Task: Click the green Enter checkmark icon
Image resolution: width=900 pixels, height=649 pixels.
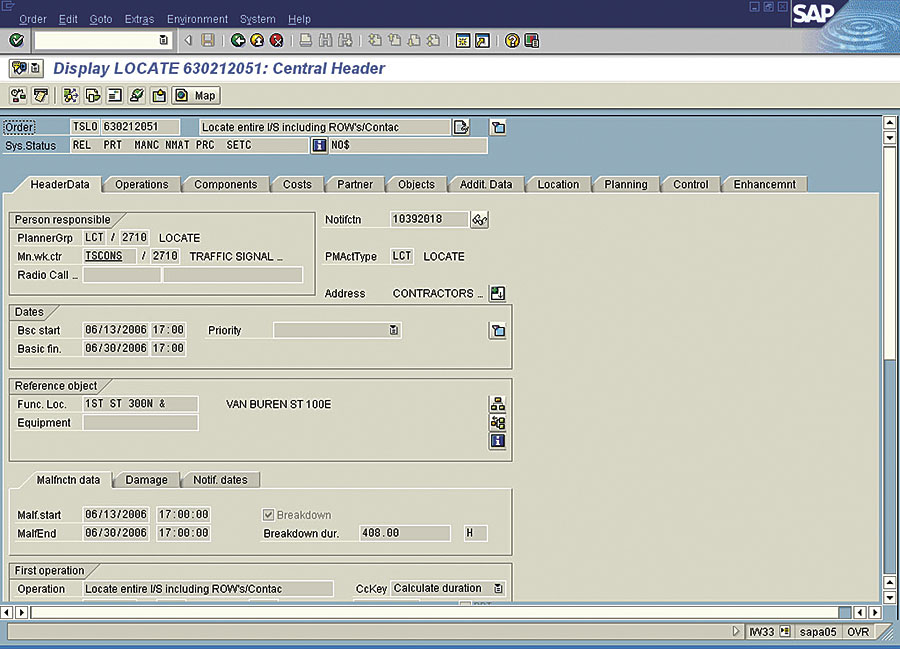Action: coord(17,40)
